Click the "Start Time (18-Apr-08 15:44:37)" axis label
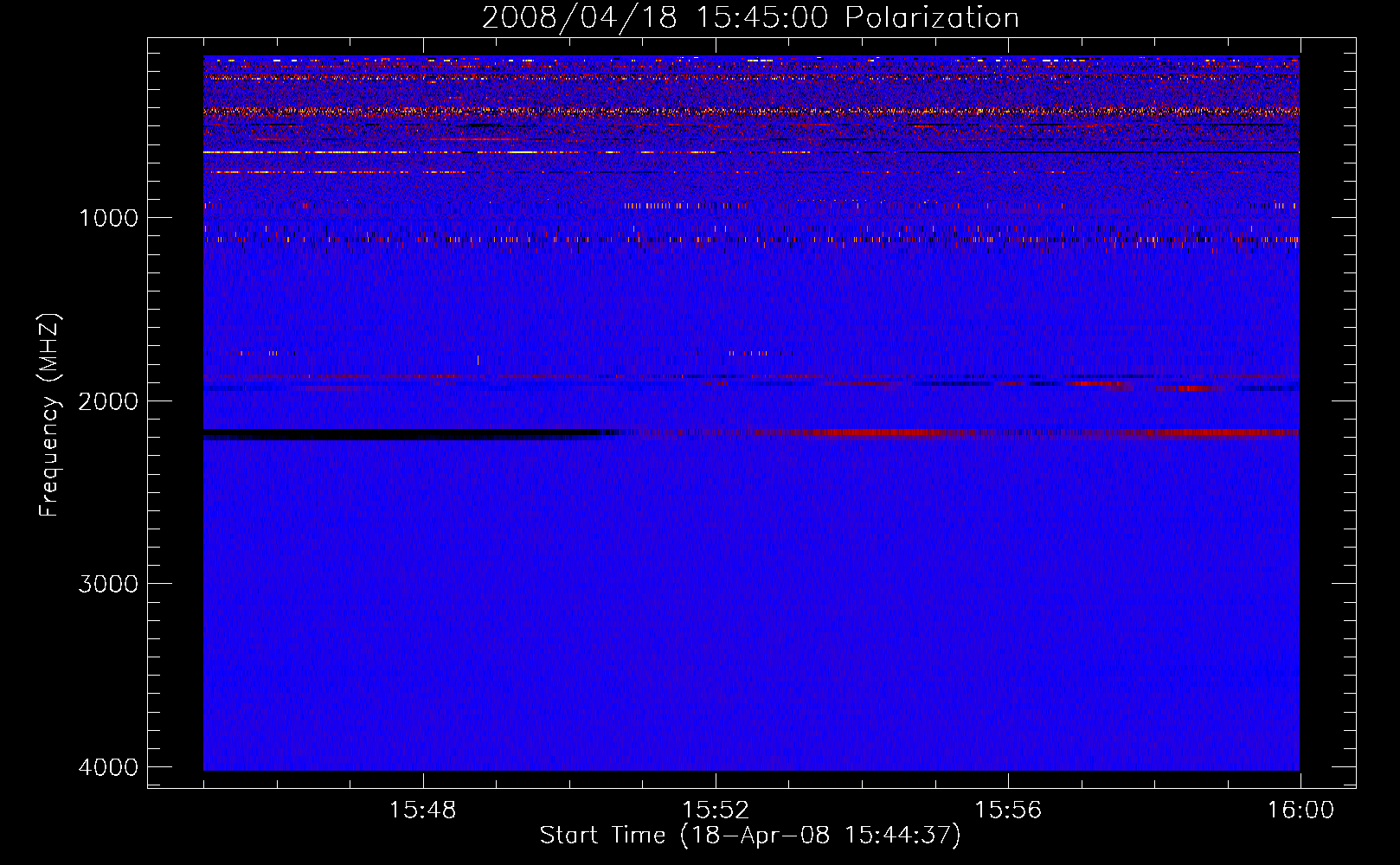The image size is (1400, 865). coord(750,836)
